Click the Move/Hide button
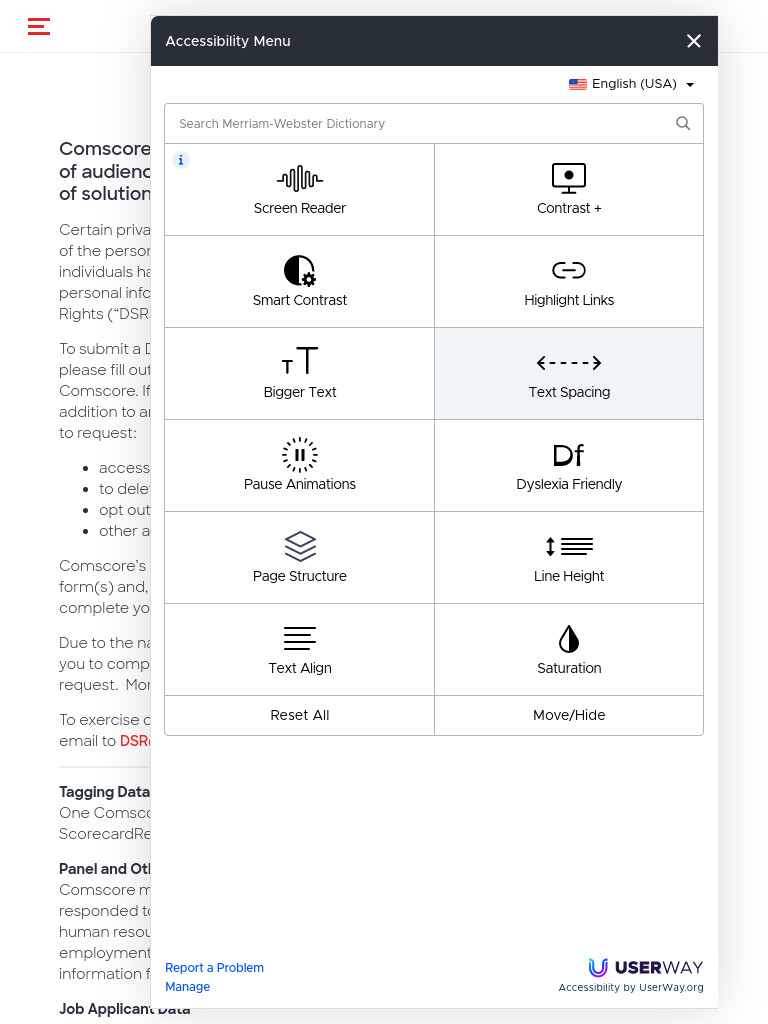The image size is (768, 1024). (569, 716)
